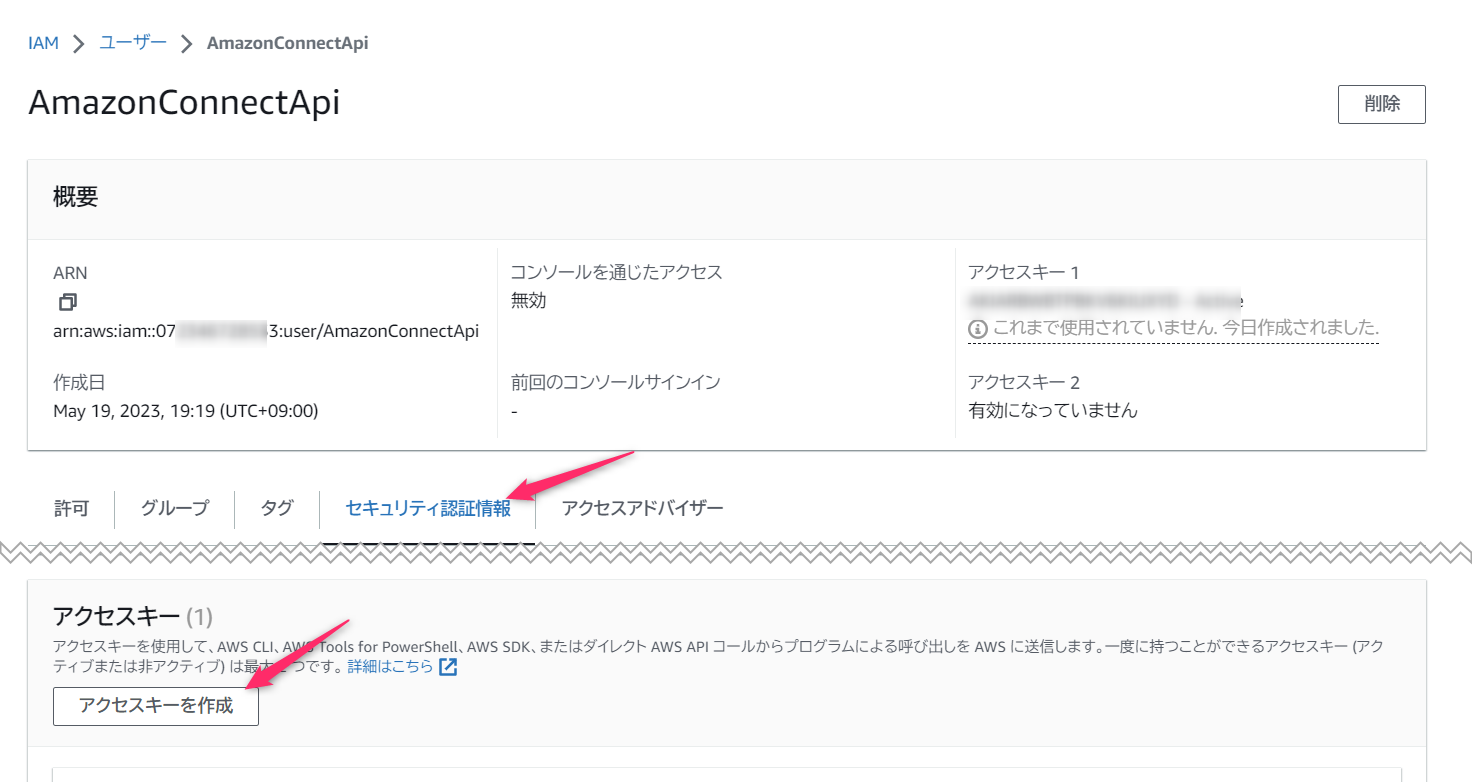Viewport: 1472px width, 782px height.
Task: Click the 有効になっていません status text
Action: pyautogui.click(x=1053, y=410)
